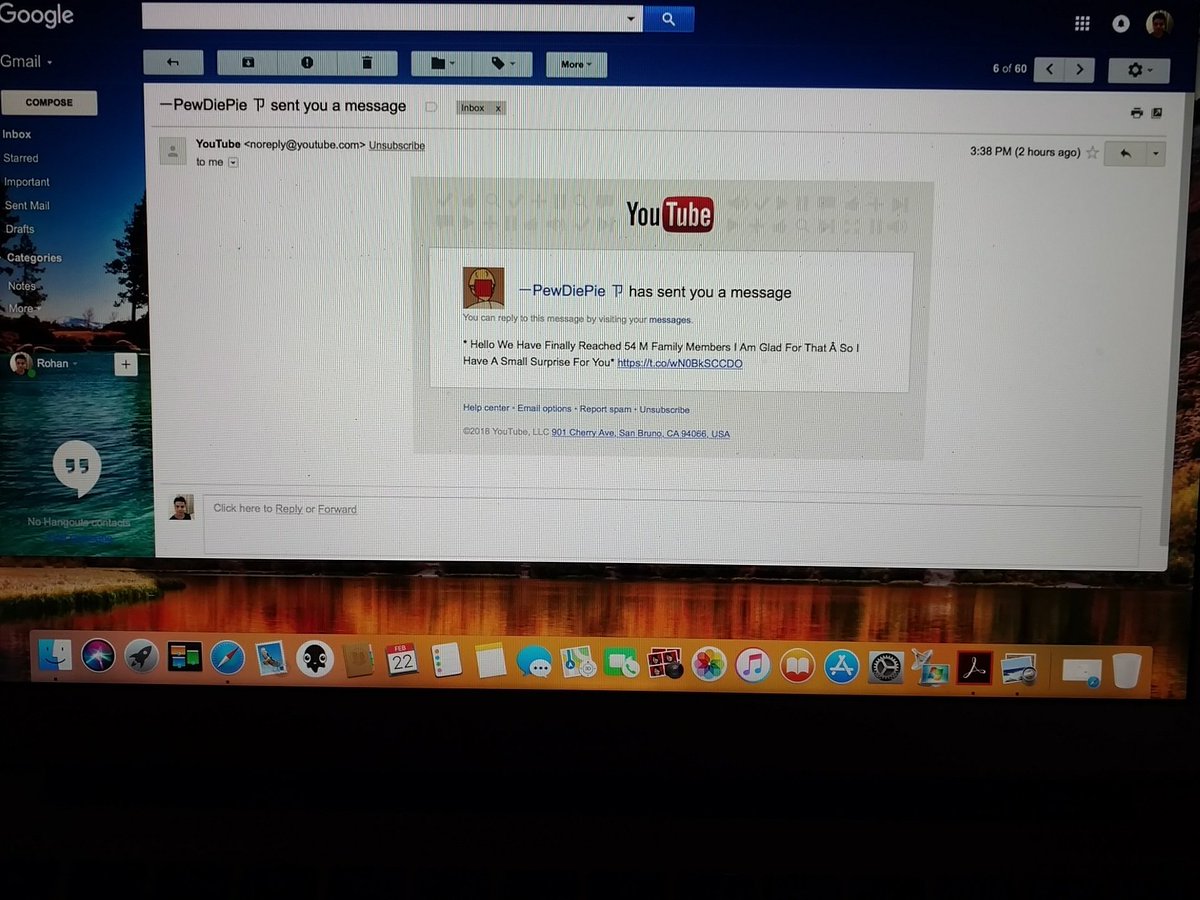Screen dimensions: 1200x900
Task: Start a new Hangouts chat with plus button
Action: pos(125,364)
